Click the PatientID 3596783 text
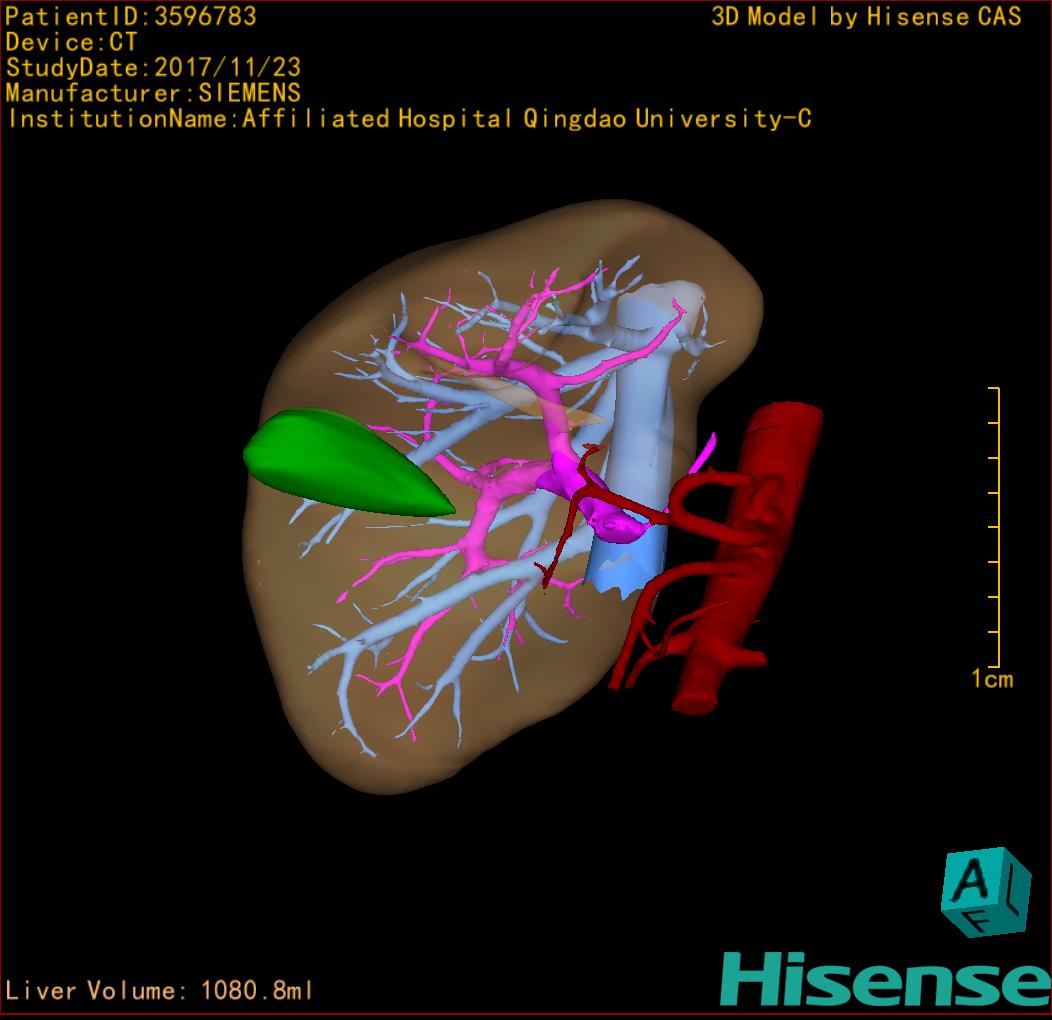The image size is (1052, 1020). point(131,17)
